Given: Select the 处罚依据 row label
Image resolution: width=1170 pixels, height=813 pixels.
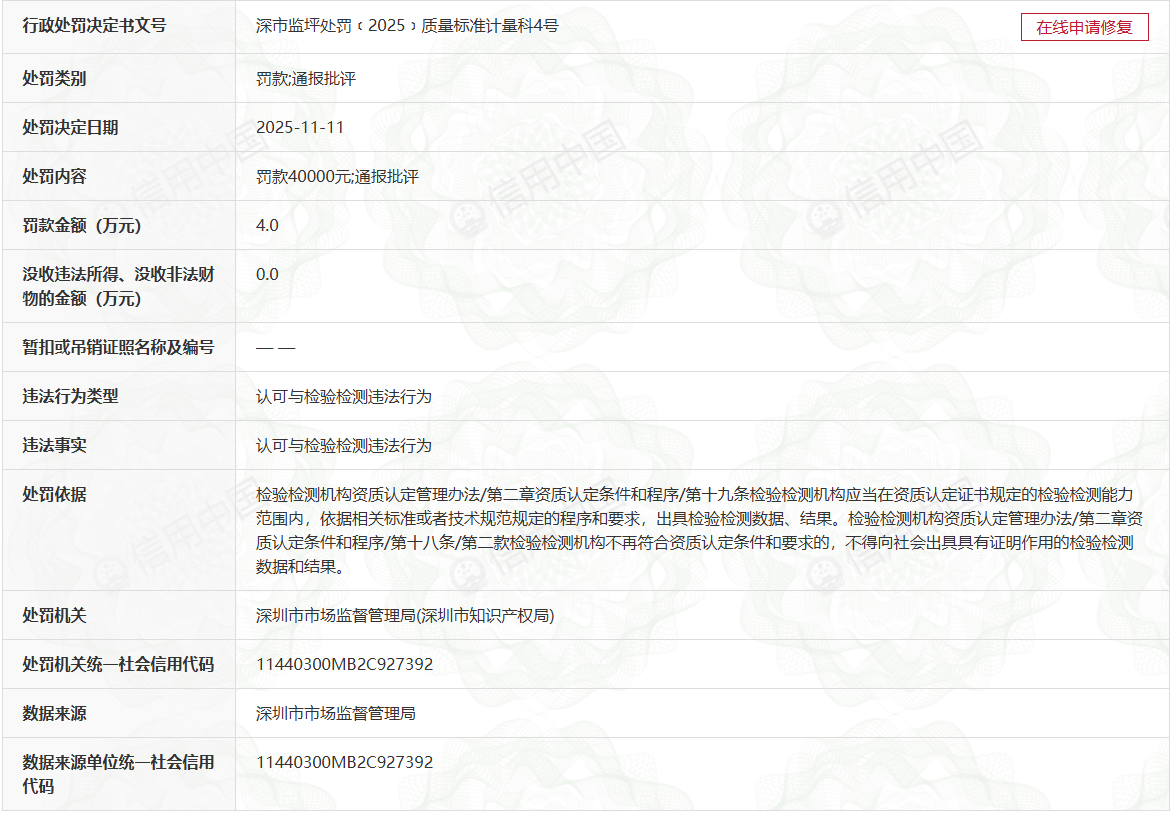Looking at the screenshot, I should pyautogui.click(x=54, y=494).
